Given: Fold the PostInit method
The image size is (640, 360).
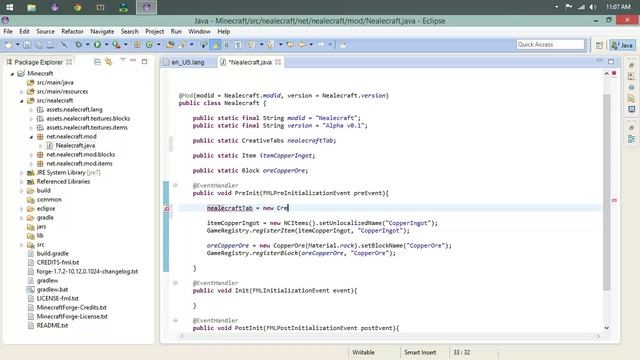Looking at the screenshot, I should tap(176, 320).
